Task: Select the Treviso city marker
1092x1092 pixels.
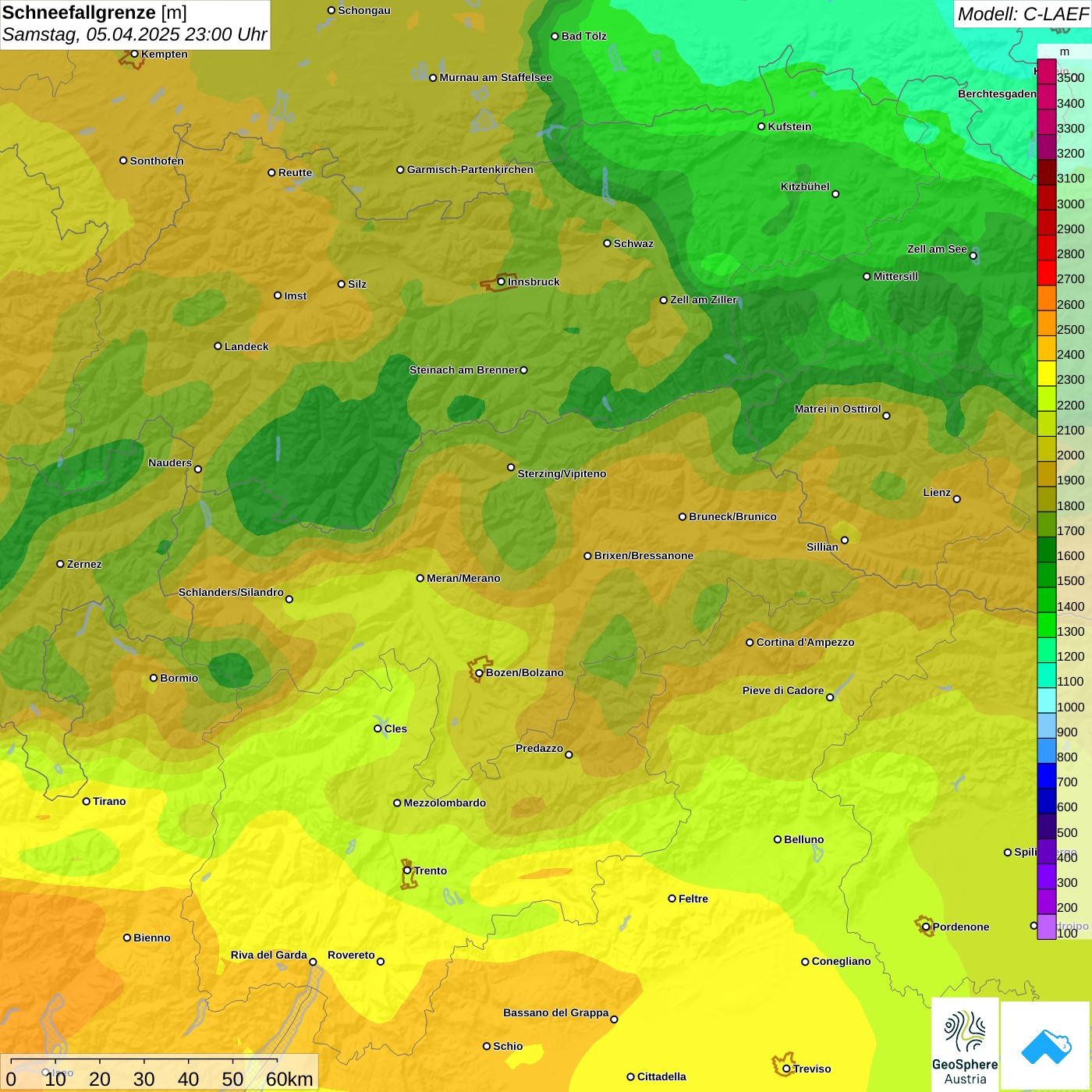Action: click(x=786, y=1069)
